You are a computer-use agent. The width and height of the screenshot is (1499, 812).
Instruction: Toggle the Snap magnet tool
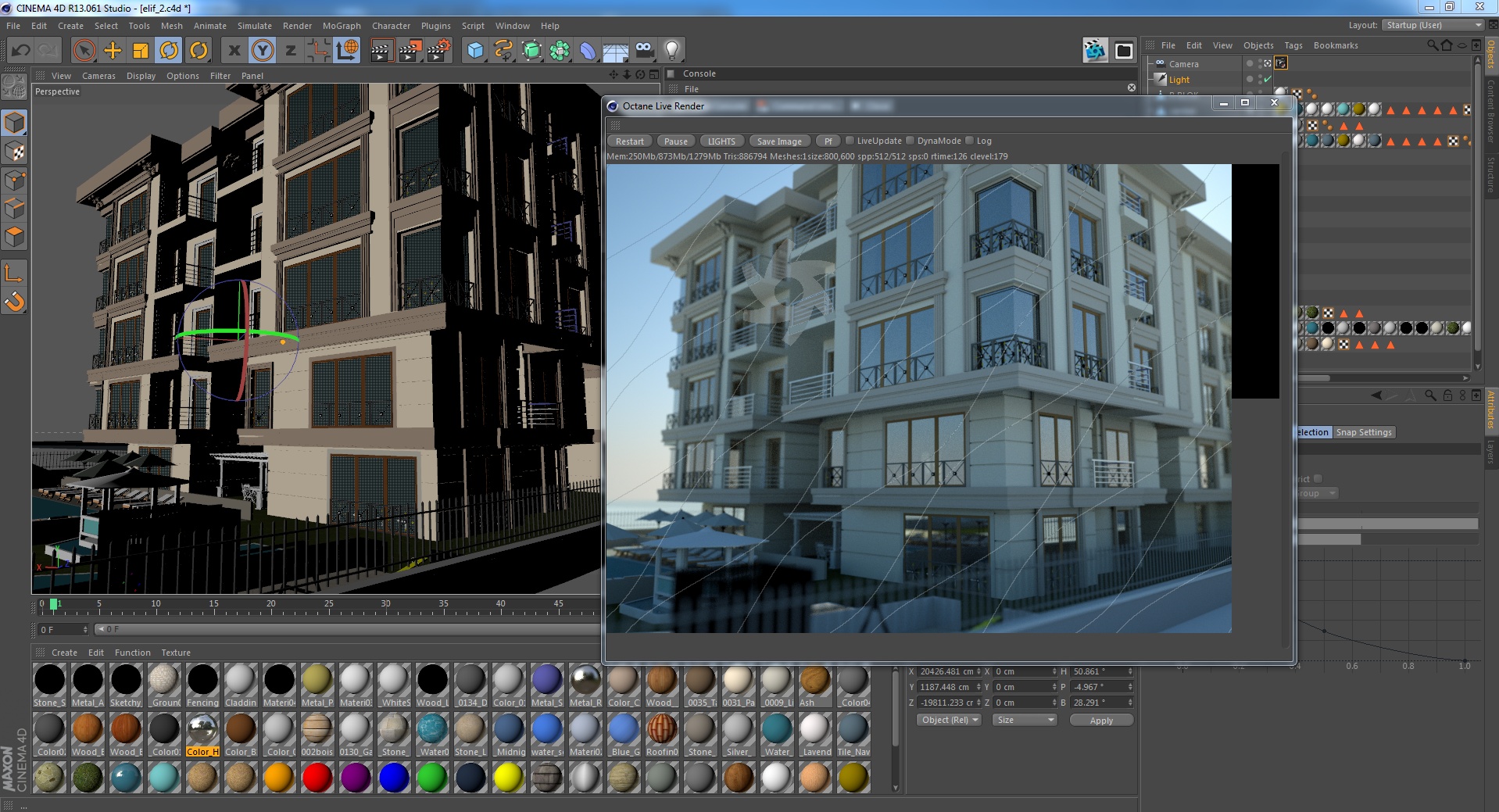[15, 302]
